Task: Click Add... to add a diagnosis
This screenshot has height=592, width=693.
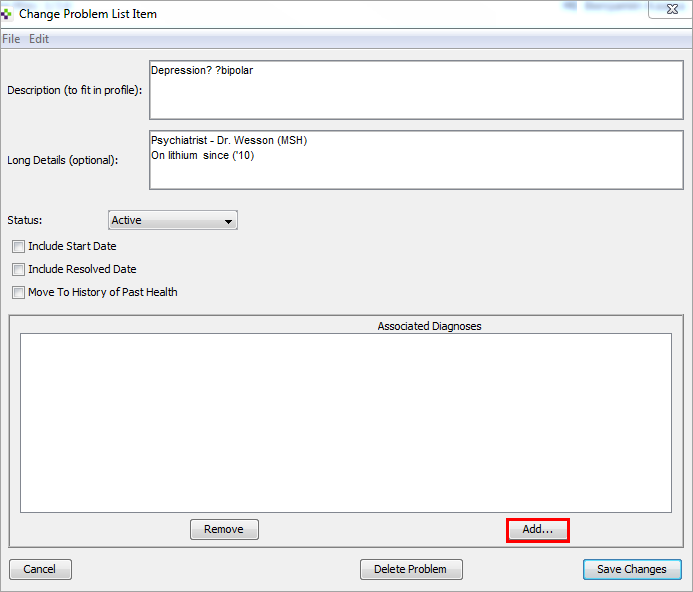Action: click(x=538, y=530)
